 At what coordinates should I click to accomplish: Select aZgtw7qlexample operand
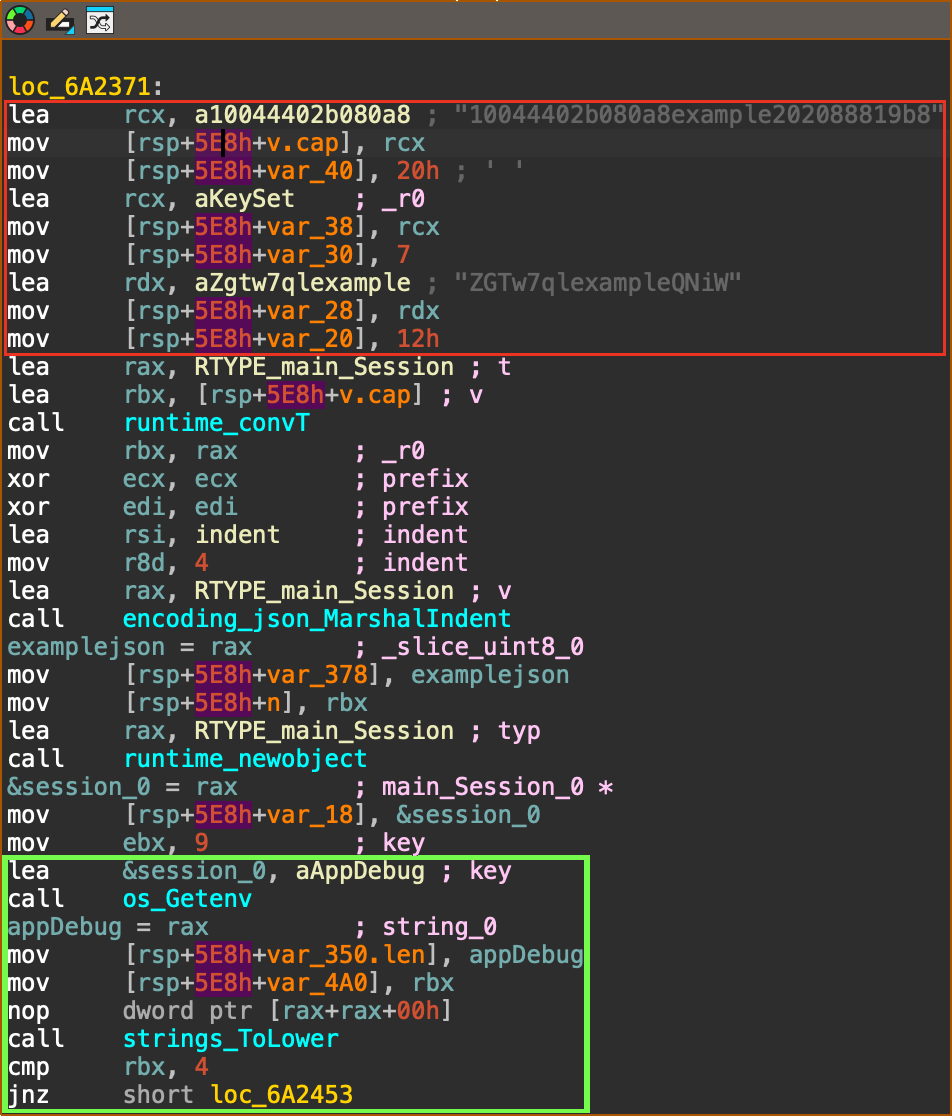302,283
